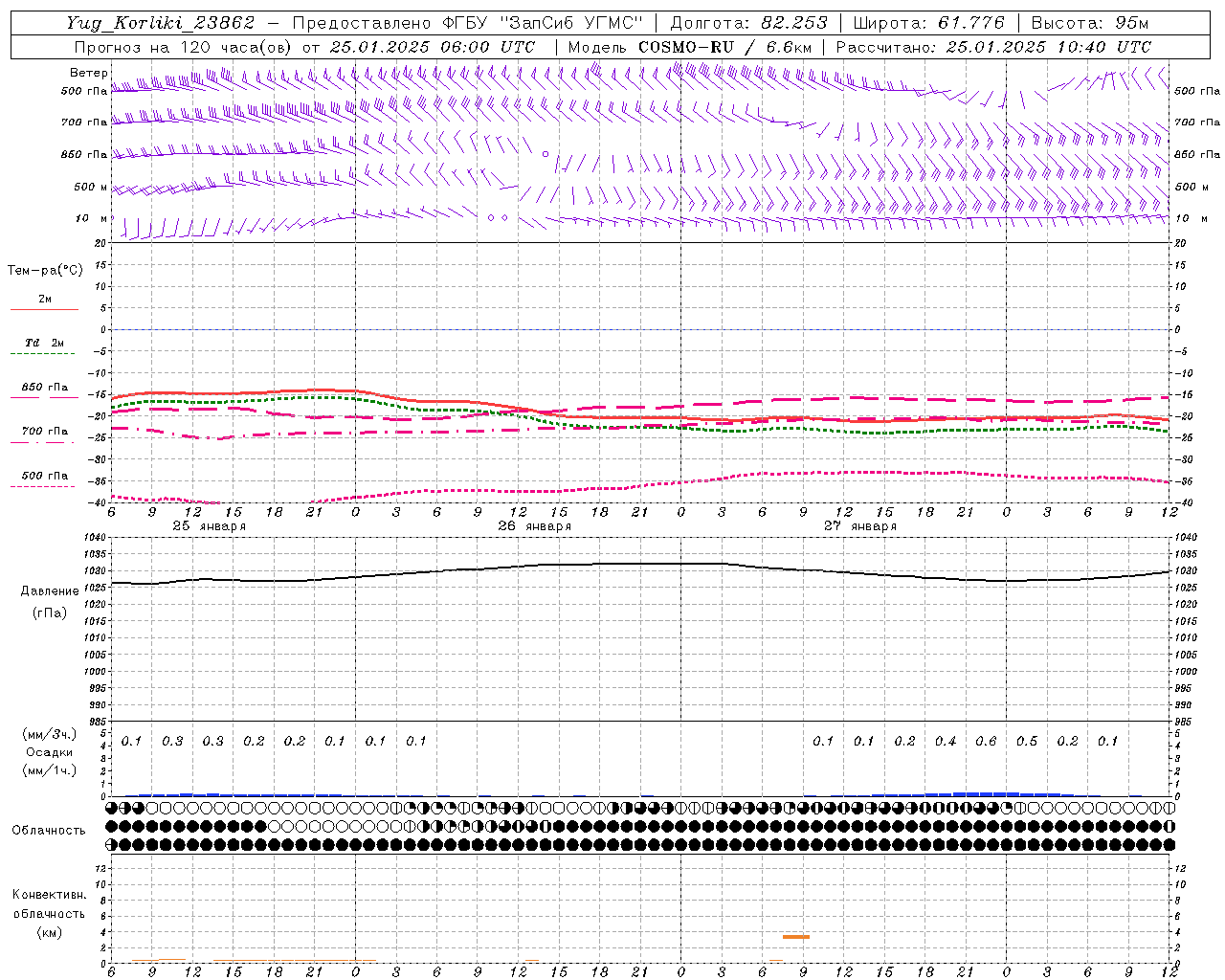
Task: Click the Осадки panel label
Action: [50, 752]
